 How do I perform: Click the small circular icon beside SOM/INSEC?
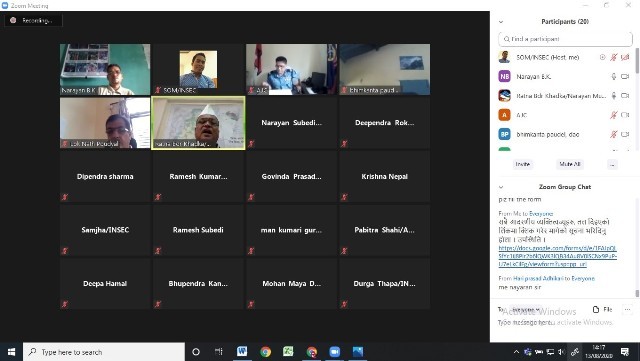[x=602, y=58]
